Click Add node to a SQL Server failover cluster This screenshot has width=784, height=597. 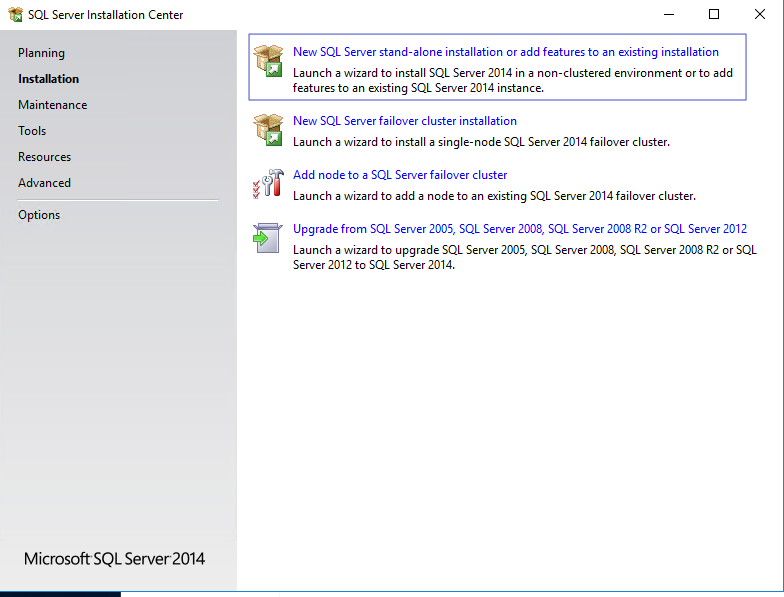pos(400,175)
